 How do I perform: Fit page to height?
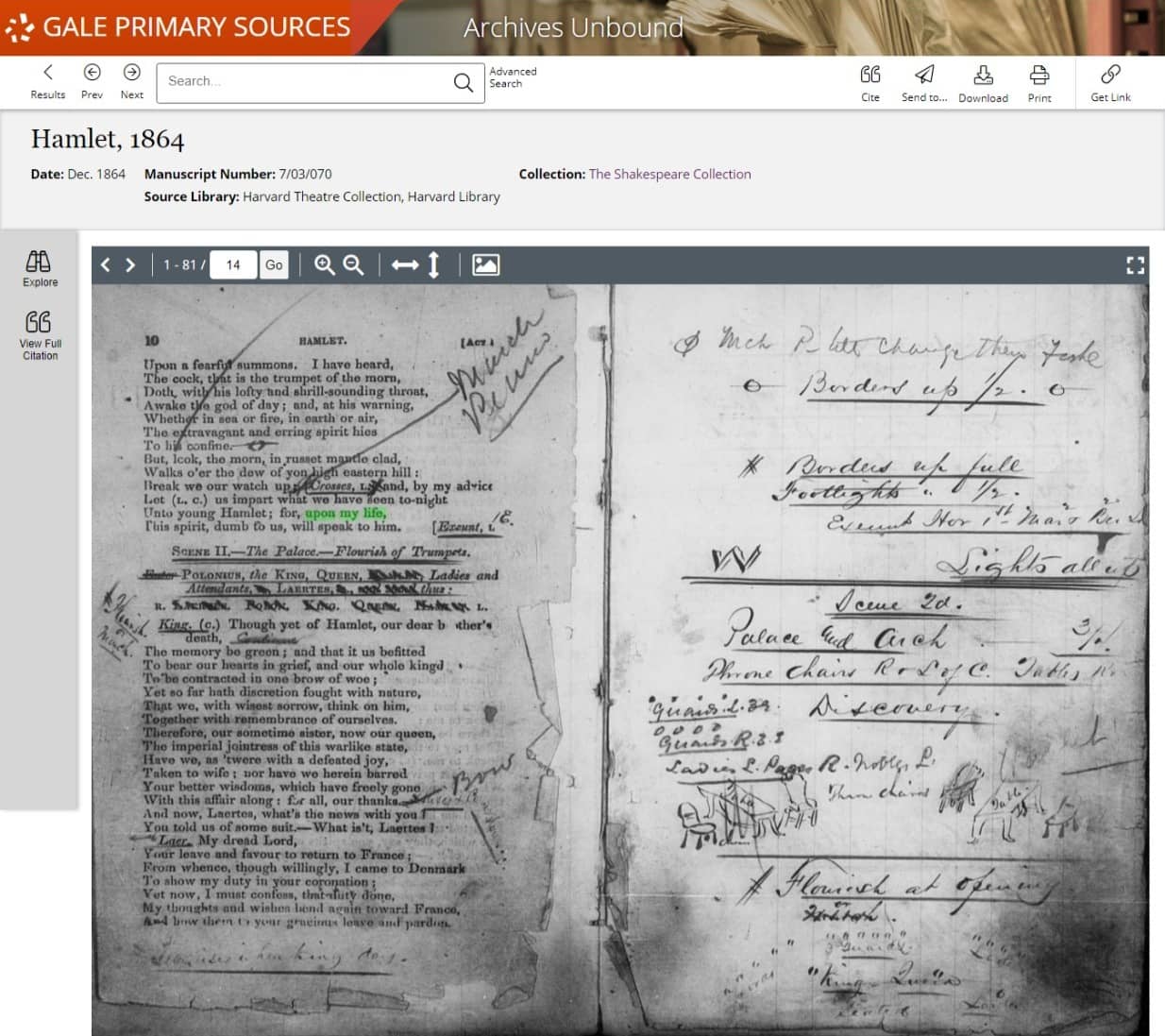coord(433,265)
